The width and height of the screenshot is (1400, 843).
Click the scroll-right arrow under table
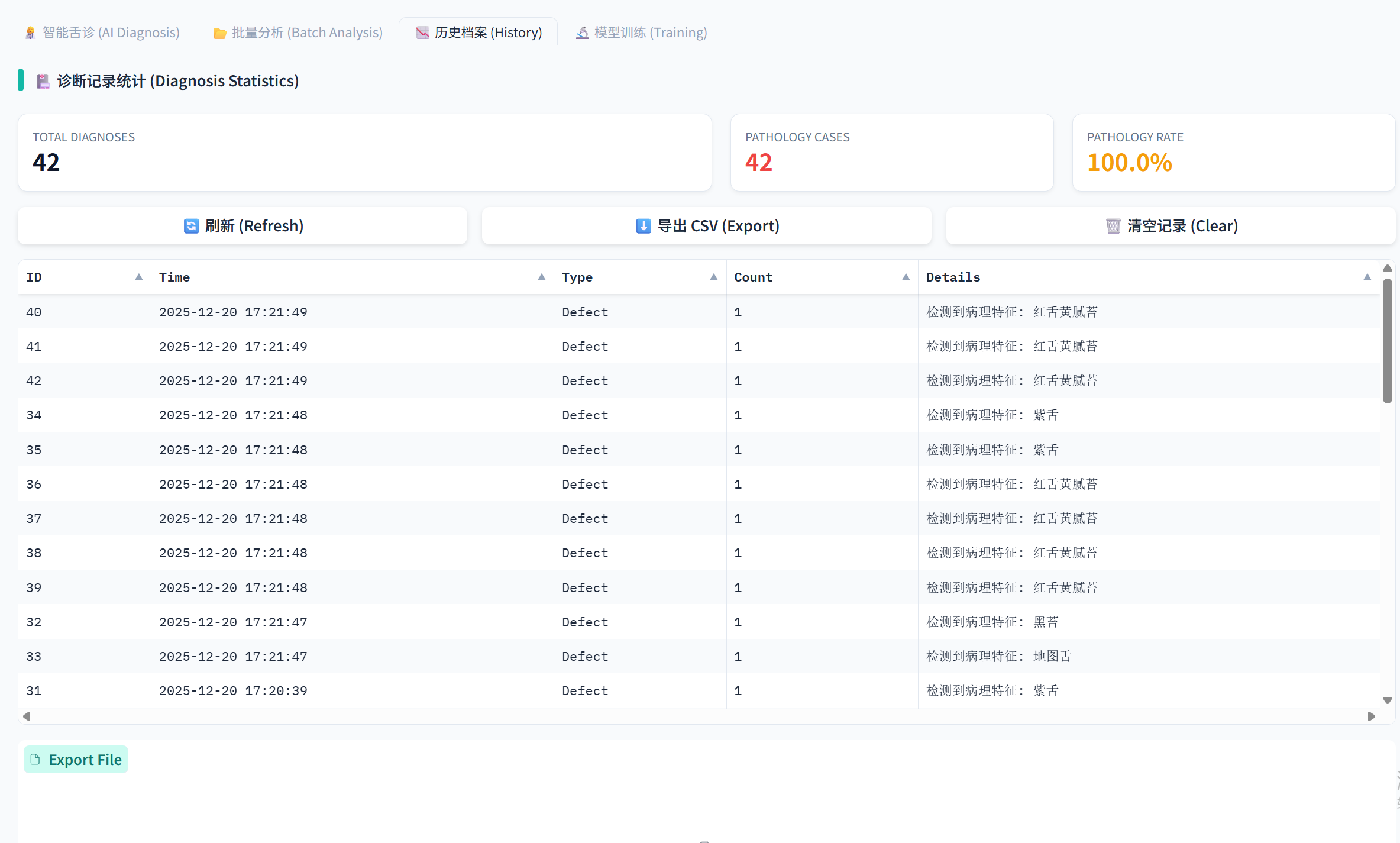pos(1372,716)
